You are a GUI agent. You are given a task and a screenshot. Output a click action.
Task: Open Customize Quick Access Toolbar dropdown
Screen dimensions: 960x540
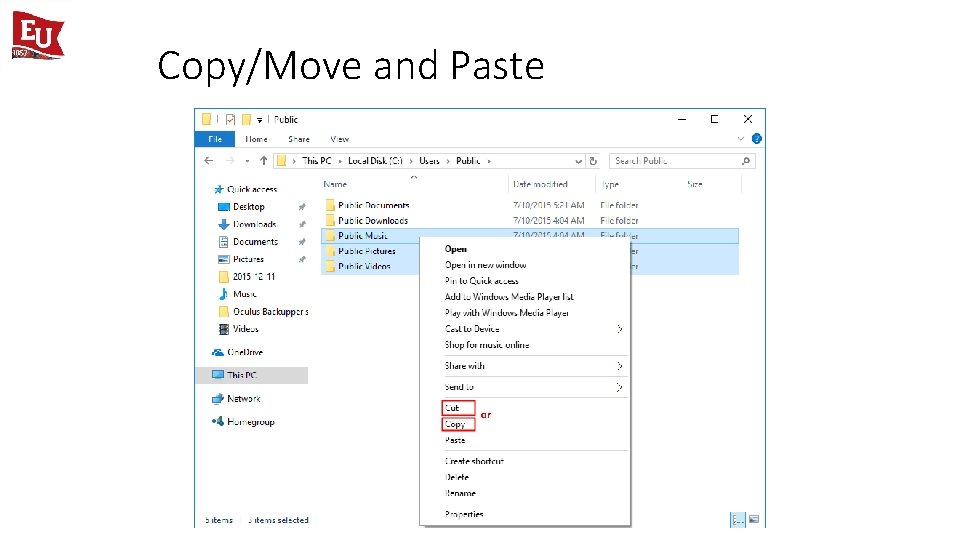pos(260,120)
